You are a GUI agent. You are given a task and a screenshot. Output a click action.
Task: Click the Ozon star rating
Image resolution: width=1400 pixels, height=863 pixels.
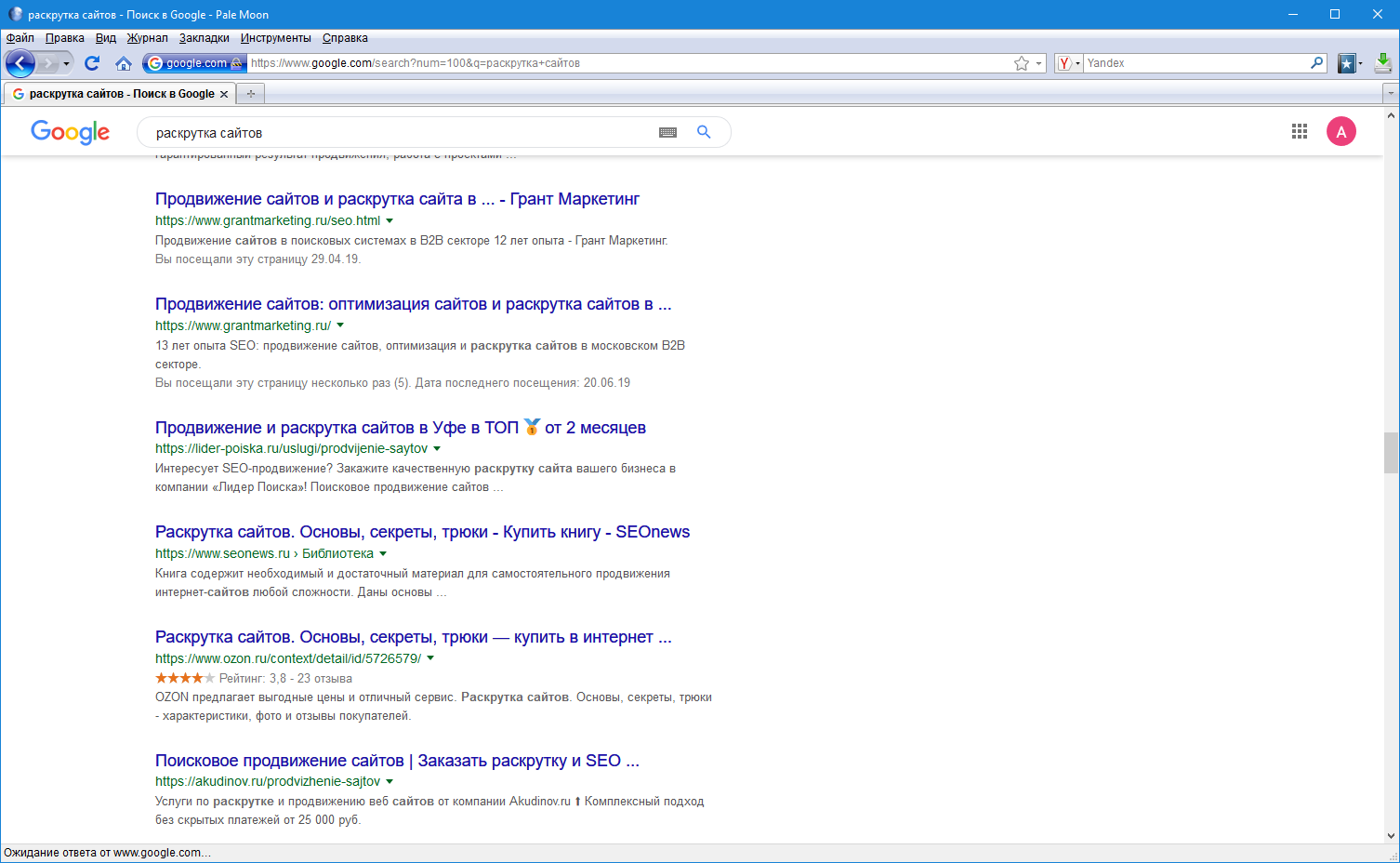point(185,678)
